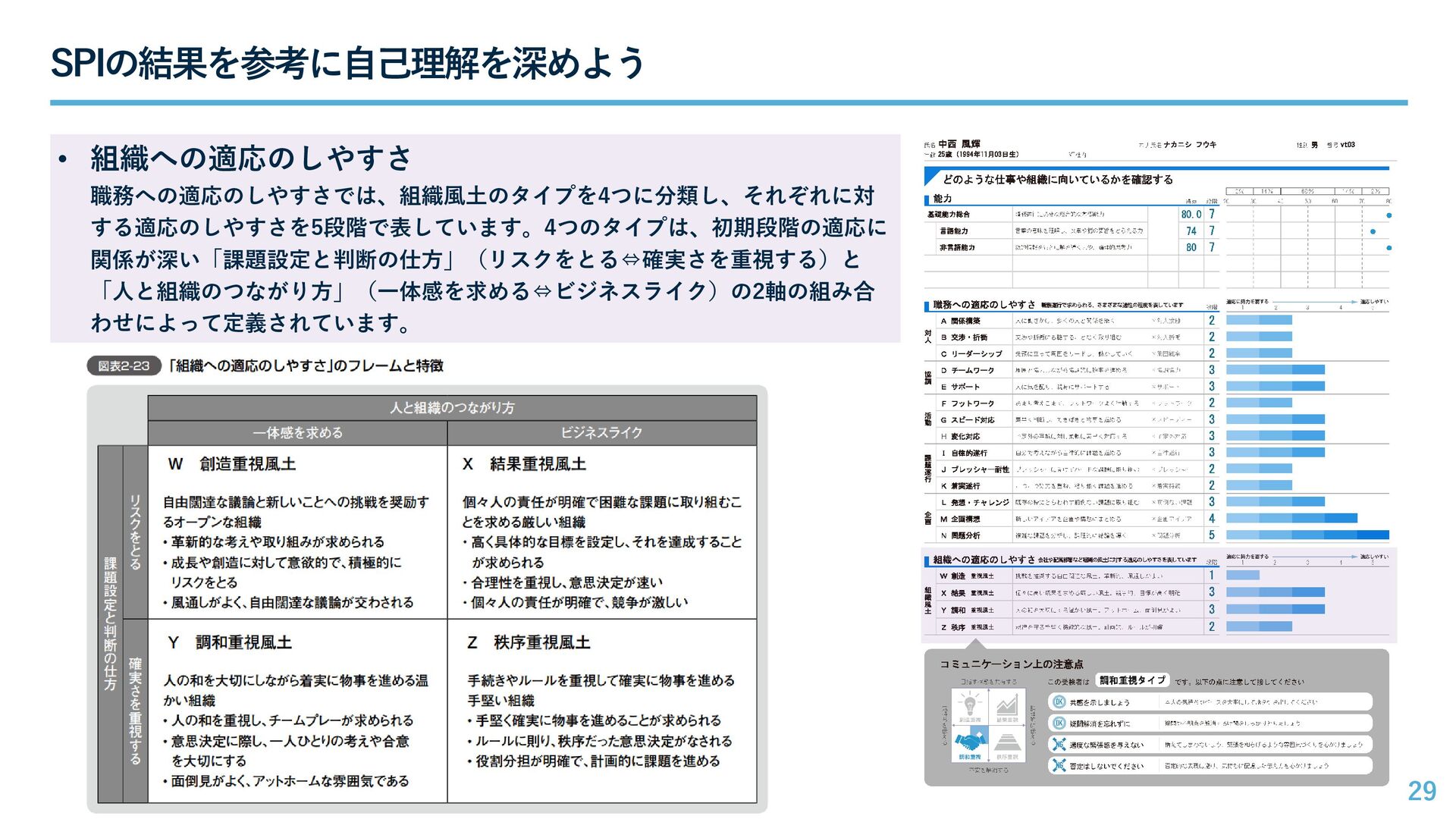Click the G スピード対応 row label
Viewport: 1456px width, 819px height.
(968, 420)
